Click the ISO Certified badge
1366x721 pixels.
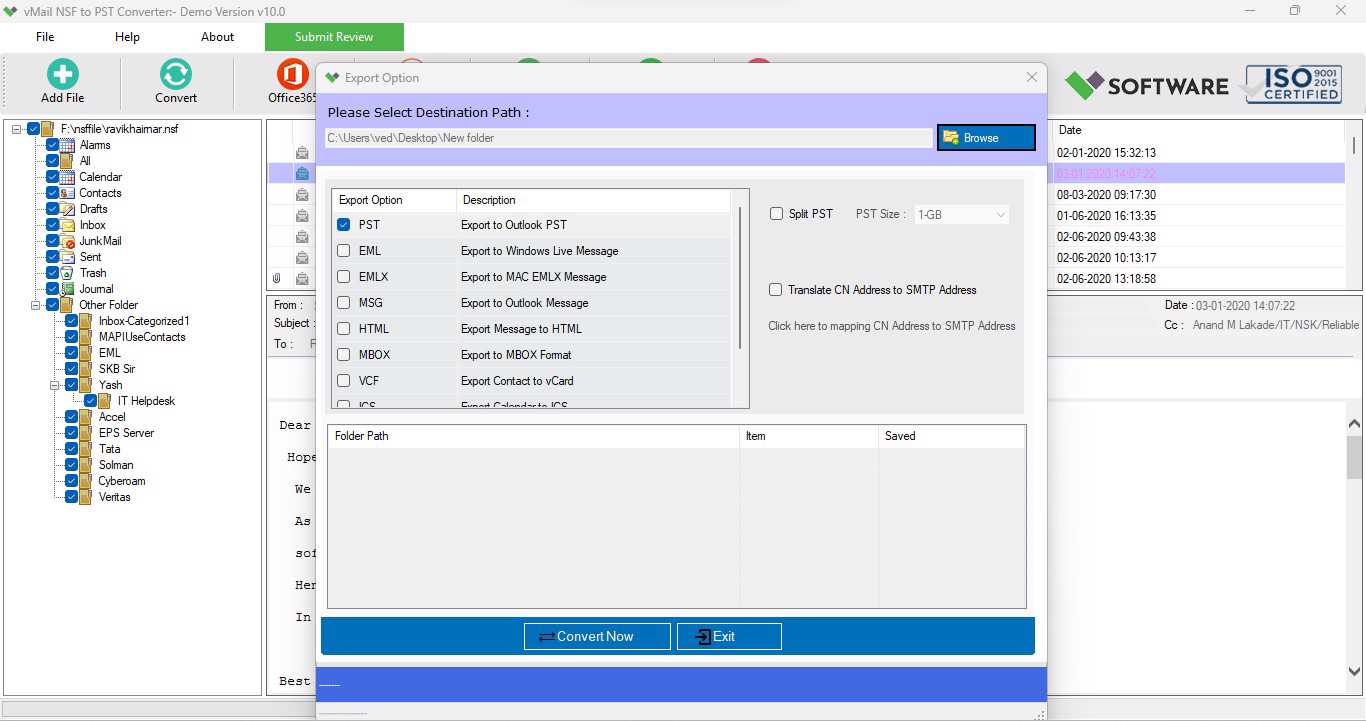[1292, 85]
